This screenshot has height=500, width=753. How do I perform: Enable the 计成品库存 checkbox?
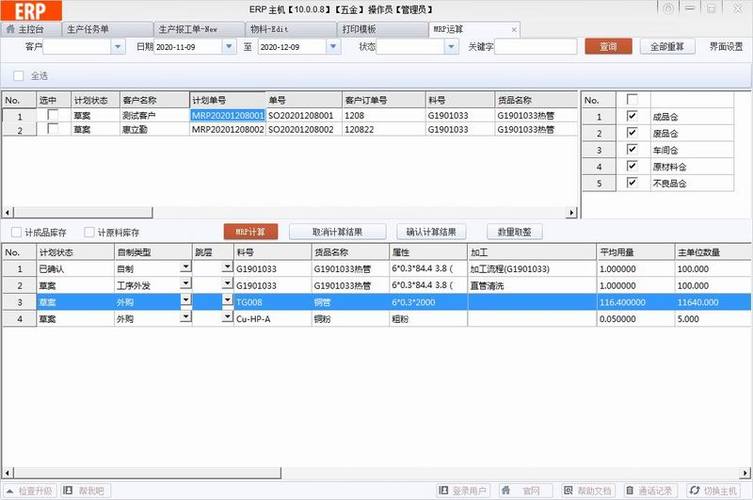[16, 231]
